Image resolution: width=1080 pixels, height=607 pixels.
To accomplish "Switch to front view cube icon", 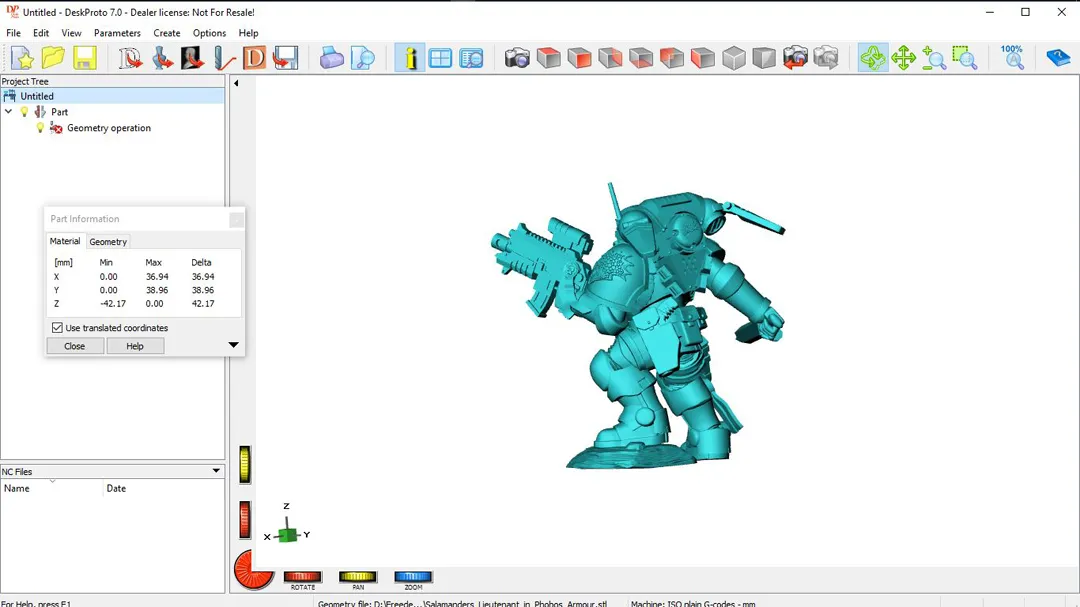I will click(x=579, y=58).
